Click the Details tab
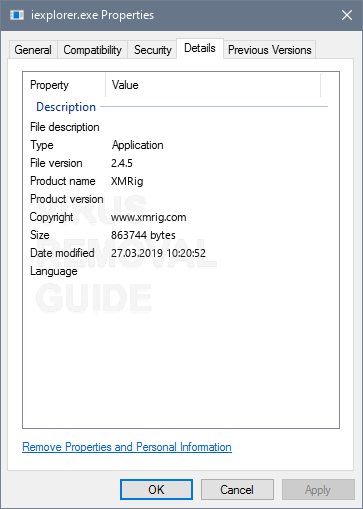Image resolution: width=363 pixels, height=509 pixels. point(200,48)
